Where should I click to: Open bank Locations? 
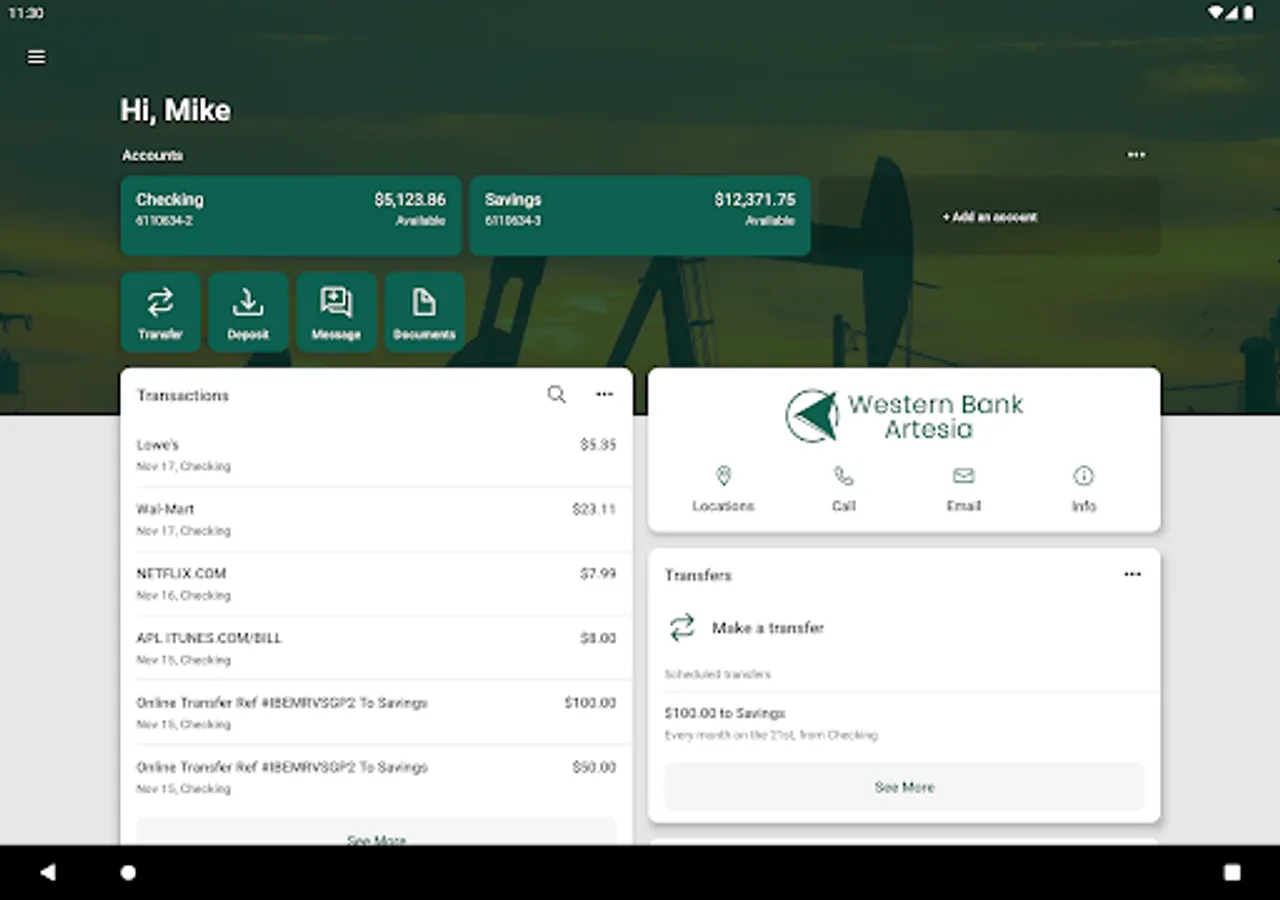tap(723, 488)
